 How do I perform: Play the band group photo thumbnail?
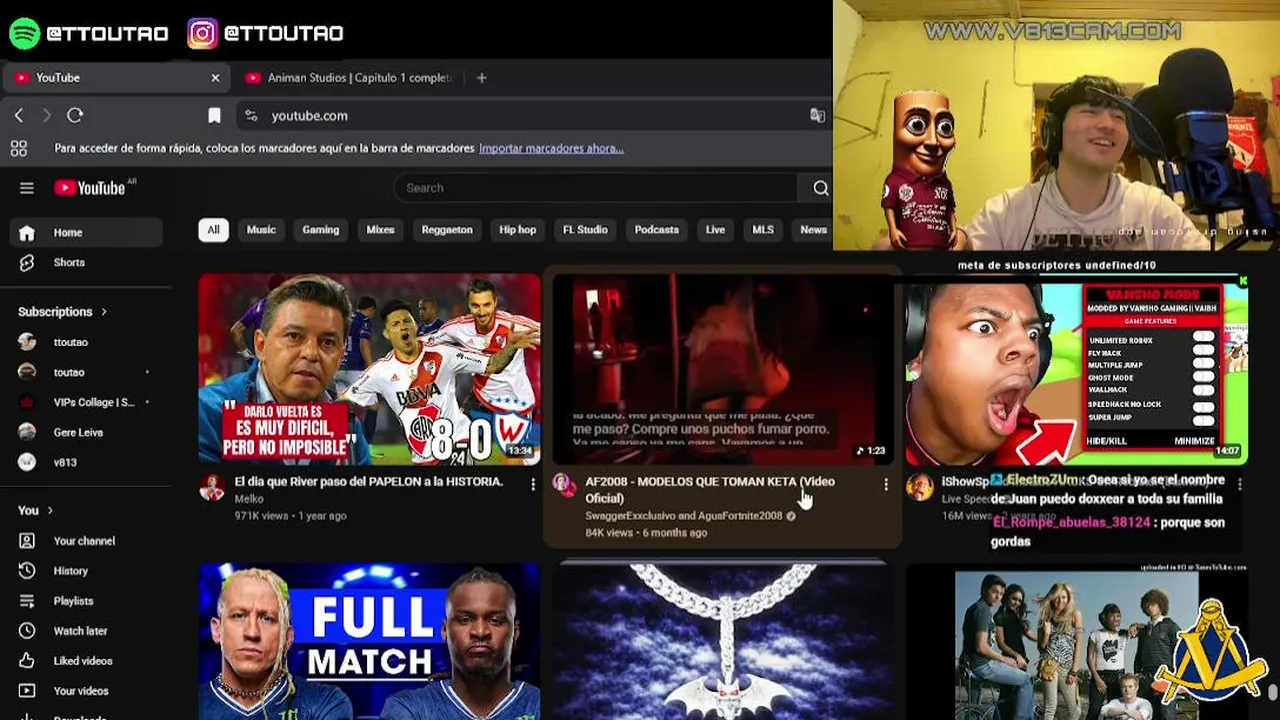point(1077,642)
